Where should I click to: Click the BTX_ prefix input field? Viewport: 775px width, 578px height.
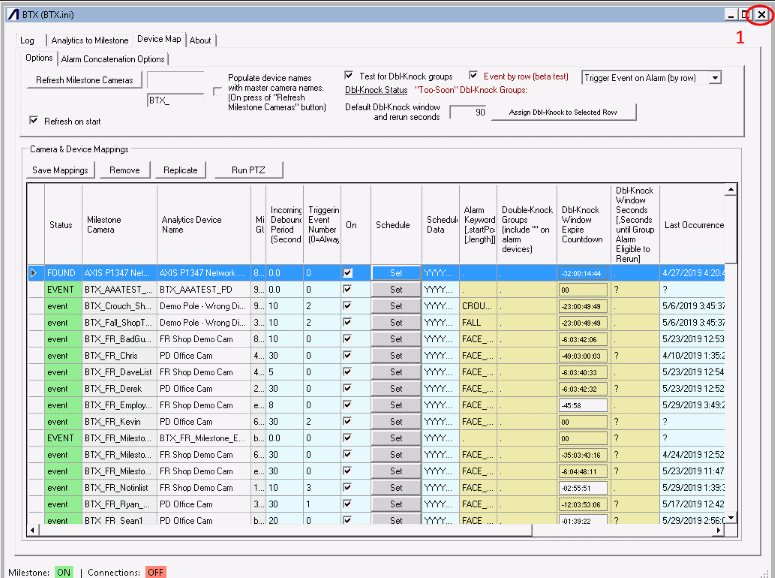[x=175, y=100]
